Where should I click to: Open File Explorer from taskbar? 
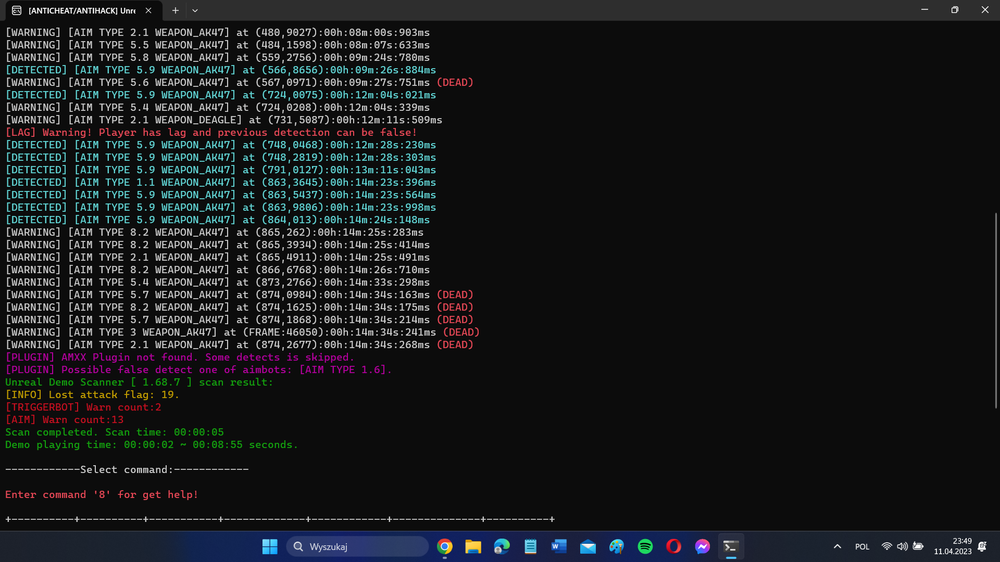coord(473,547)
